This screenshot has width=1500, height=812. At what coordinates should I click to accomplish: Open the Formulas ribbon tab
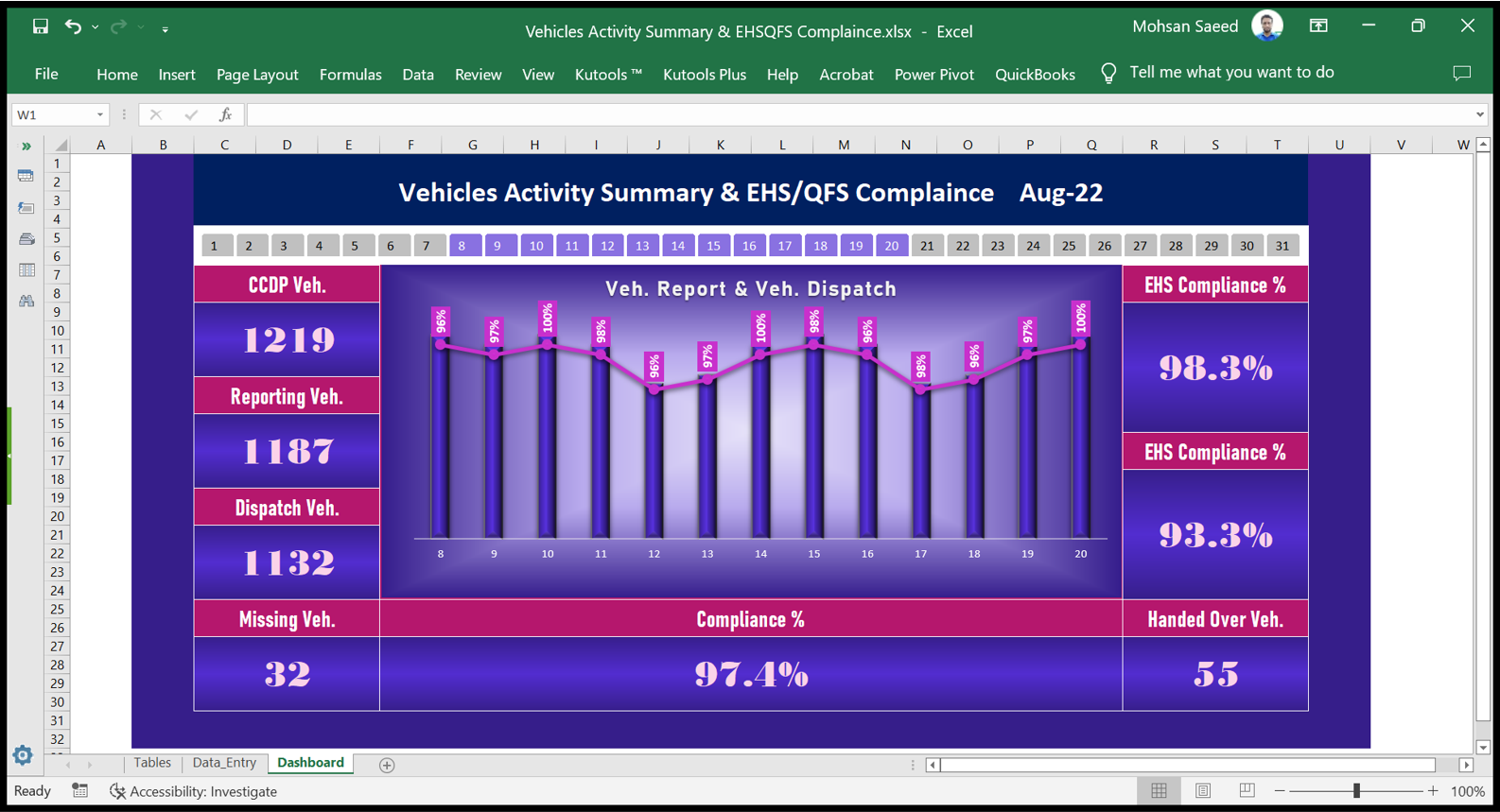[x=350, y=74]
